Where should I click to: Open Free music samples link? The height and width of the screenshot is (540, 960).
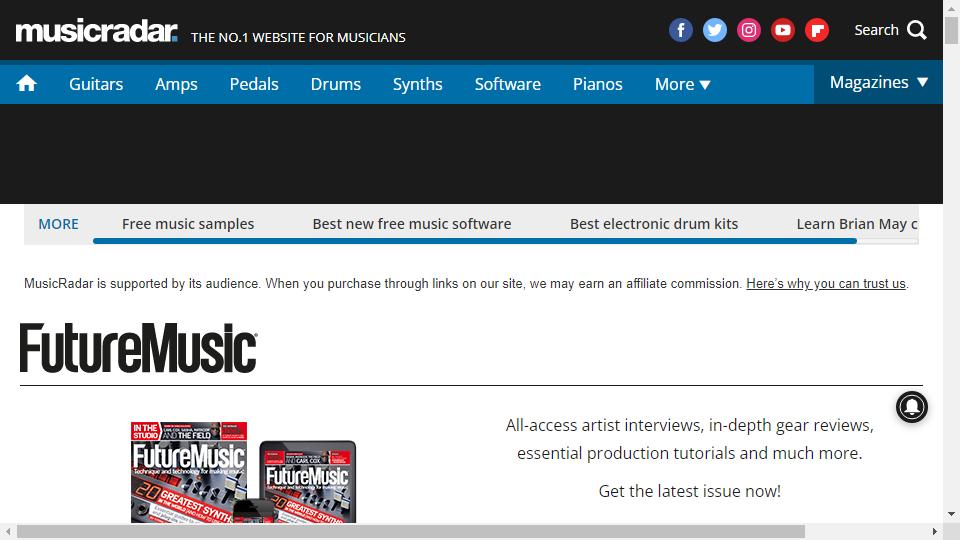188,224
